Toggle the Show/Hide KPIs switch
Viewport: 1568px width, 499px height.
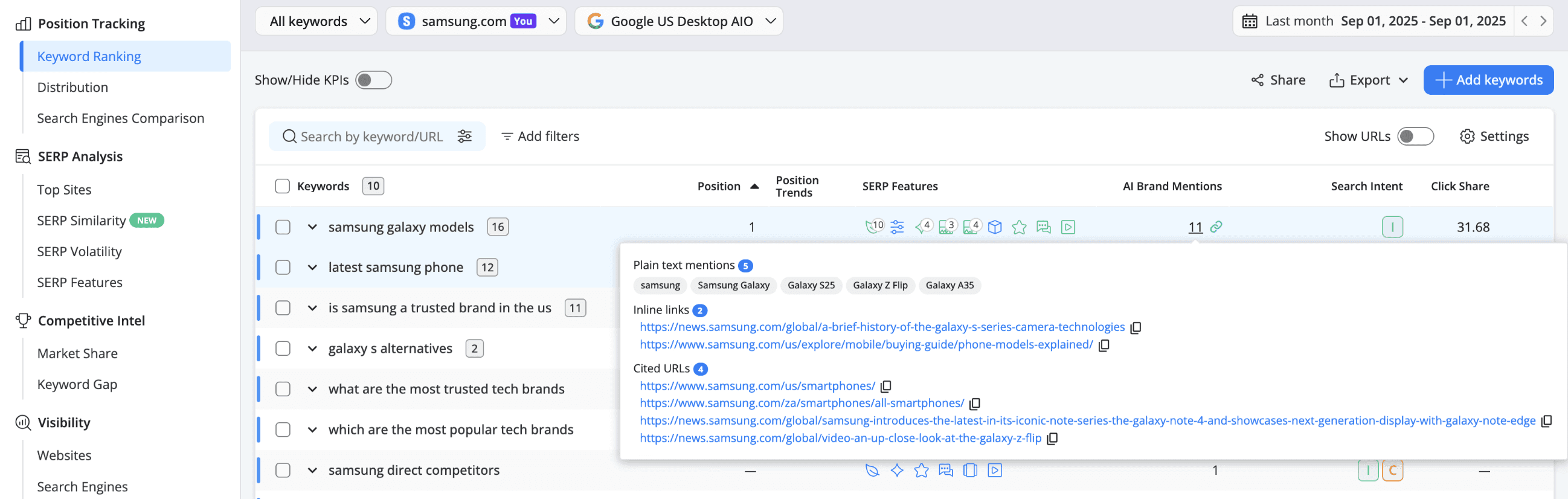click(374, 80)
